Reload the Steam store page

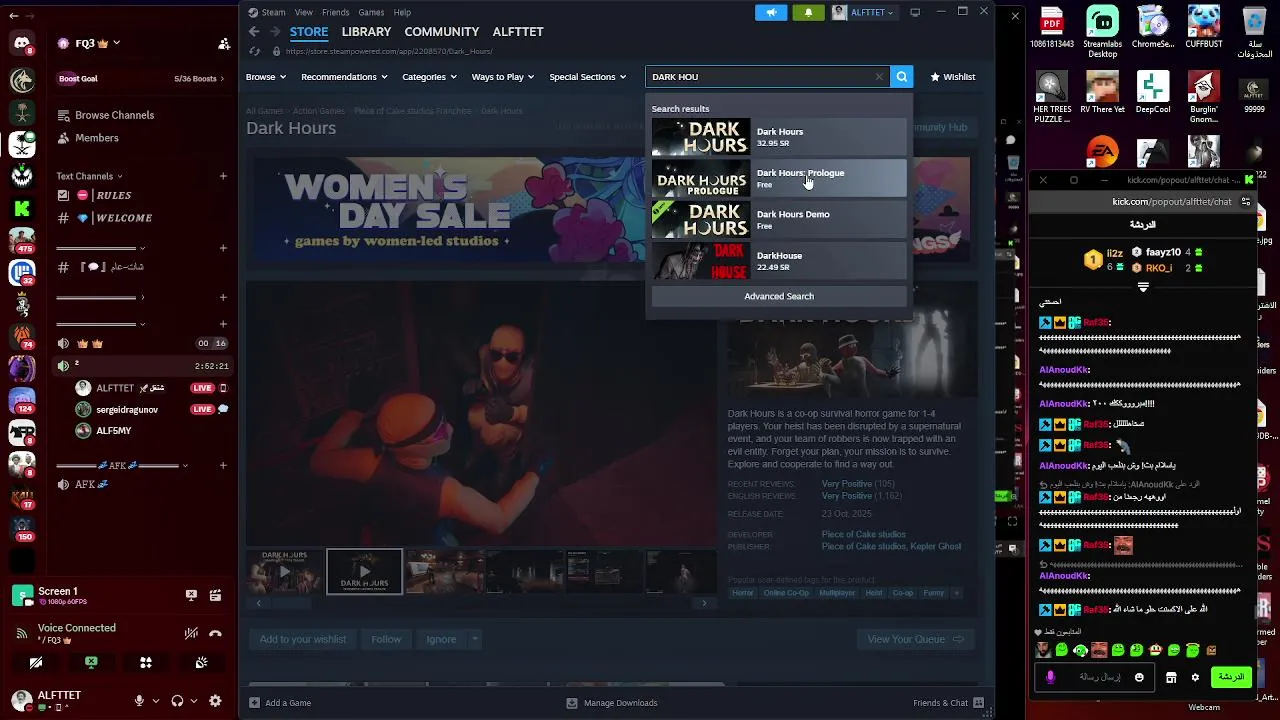click(x=254, y=51)
